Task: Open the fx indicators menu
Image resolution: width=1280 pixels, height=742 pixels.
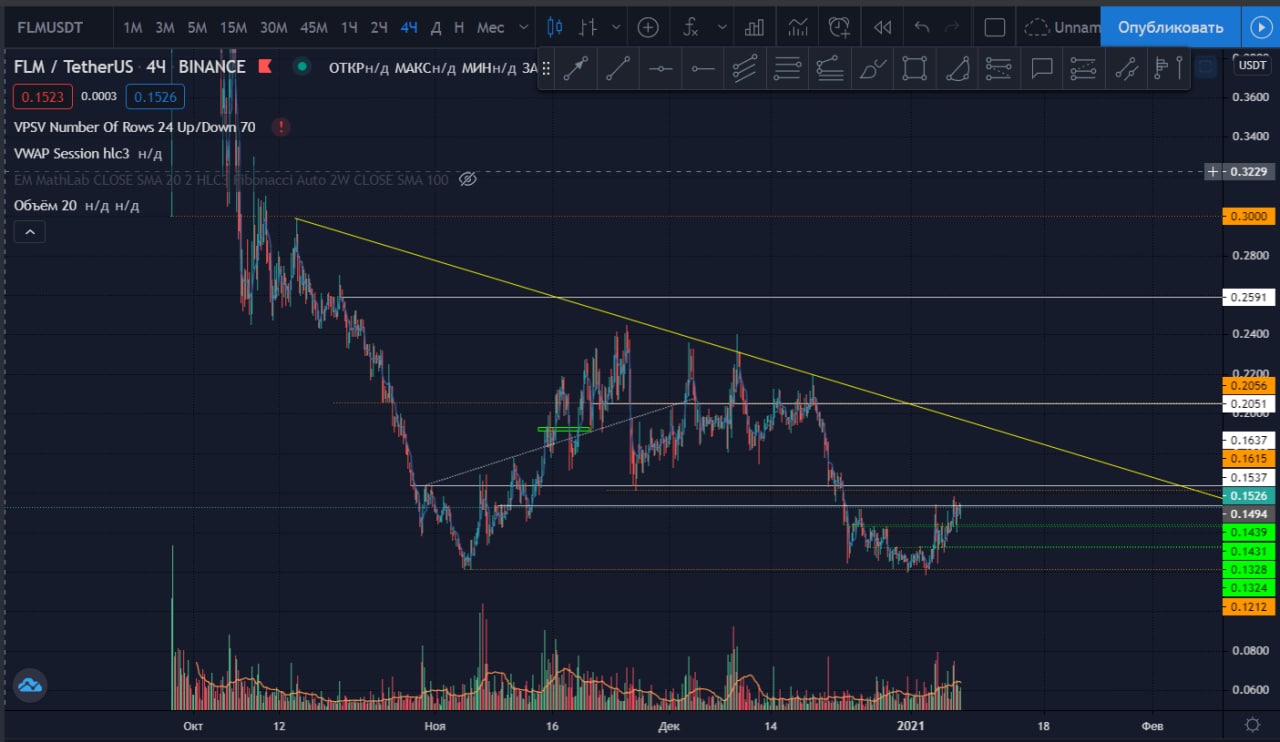Action: click(x=691, y=27)
